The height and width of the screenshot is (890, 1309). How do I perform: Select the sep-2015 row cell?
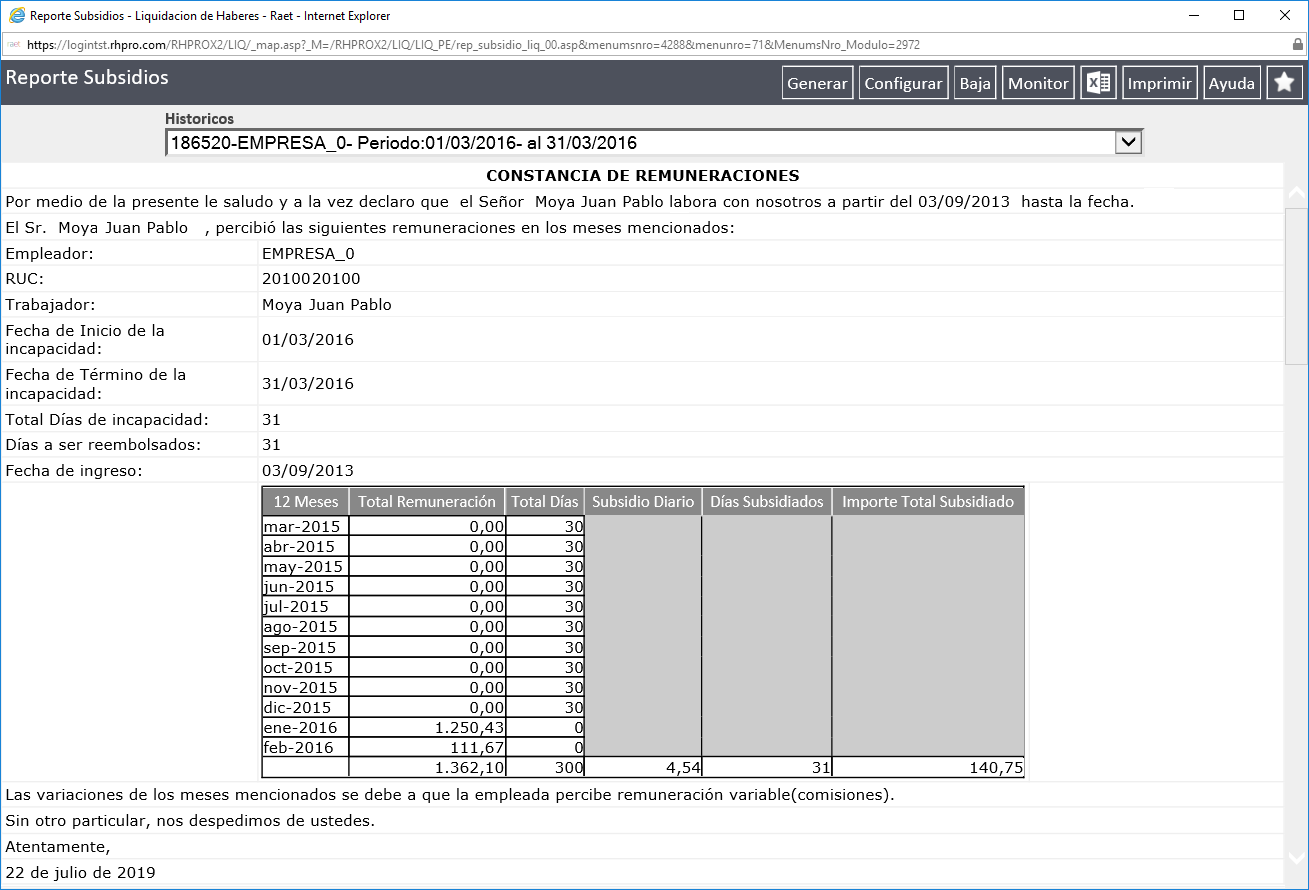pos(305,647)
